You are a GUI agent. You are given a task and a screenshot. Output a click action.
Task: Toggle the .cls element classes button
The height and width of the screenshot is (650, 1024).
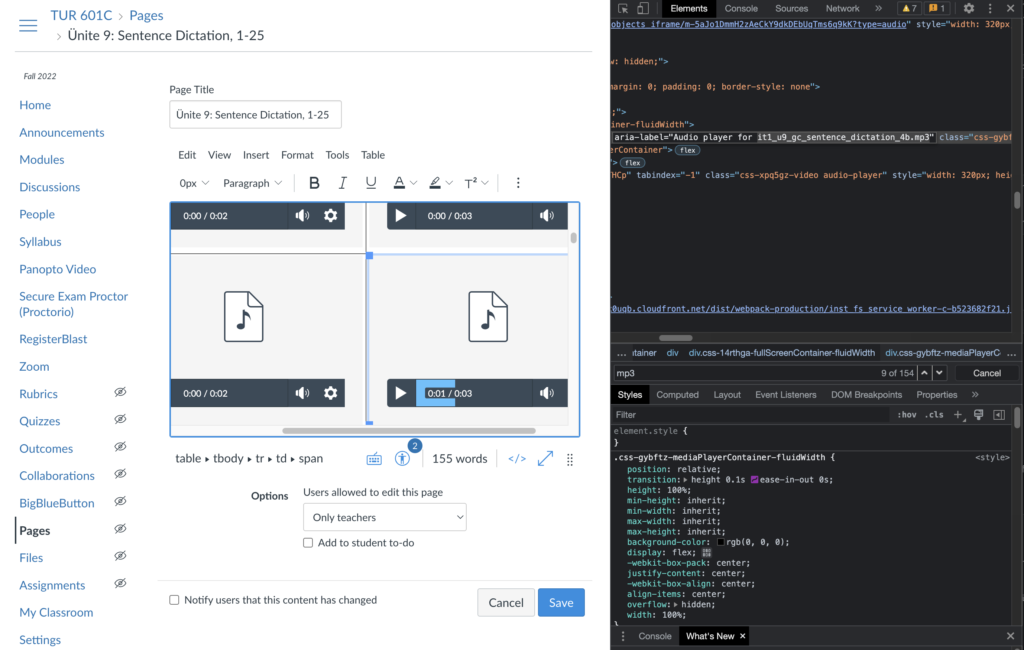(933, 414)
